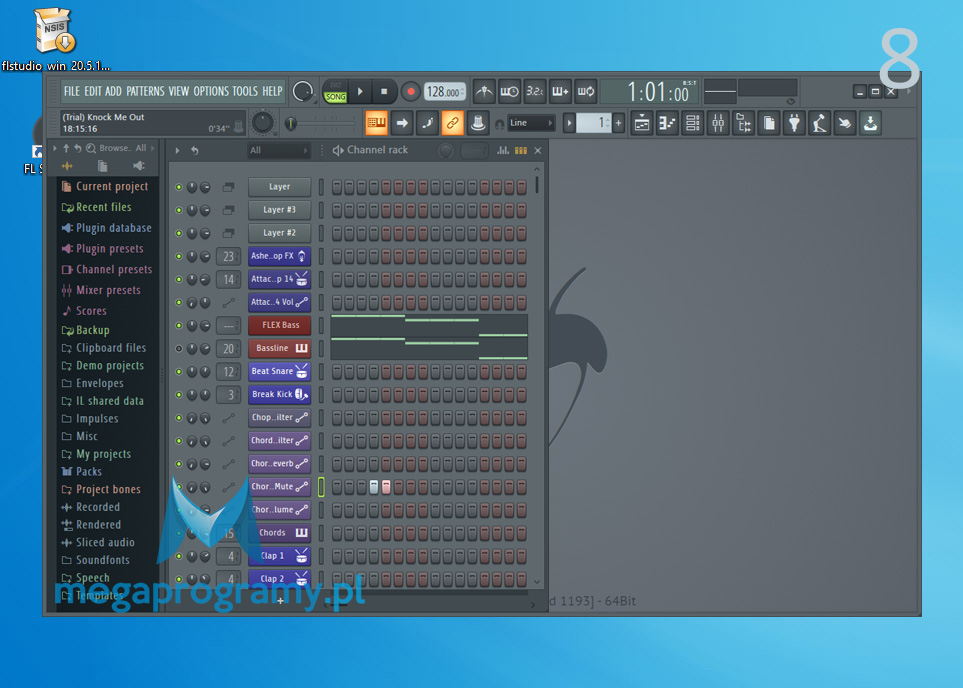Click the record button

point(411,92)
